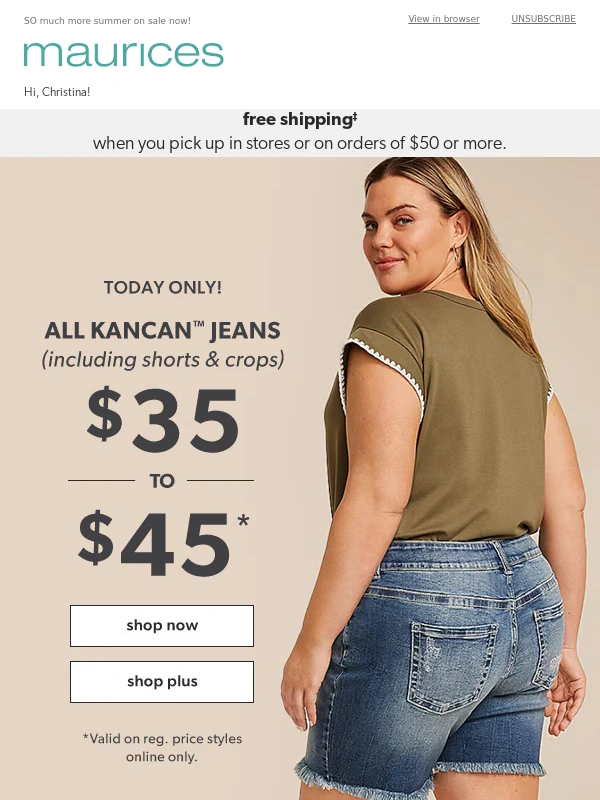
Task: Click the free shipping banner heading
Action: [300, 119]
